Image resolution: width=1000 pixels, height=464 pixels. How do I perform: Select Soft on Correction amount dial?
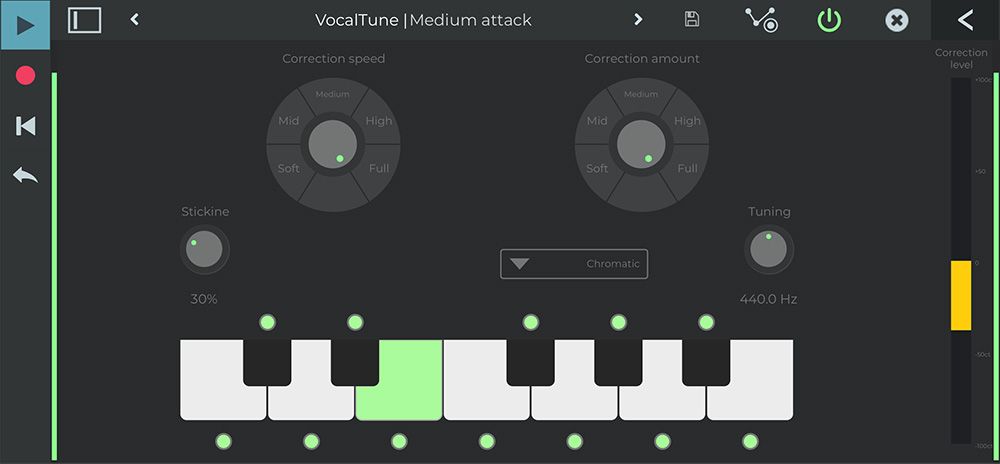point(597,168)
